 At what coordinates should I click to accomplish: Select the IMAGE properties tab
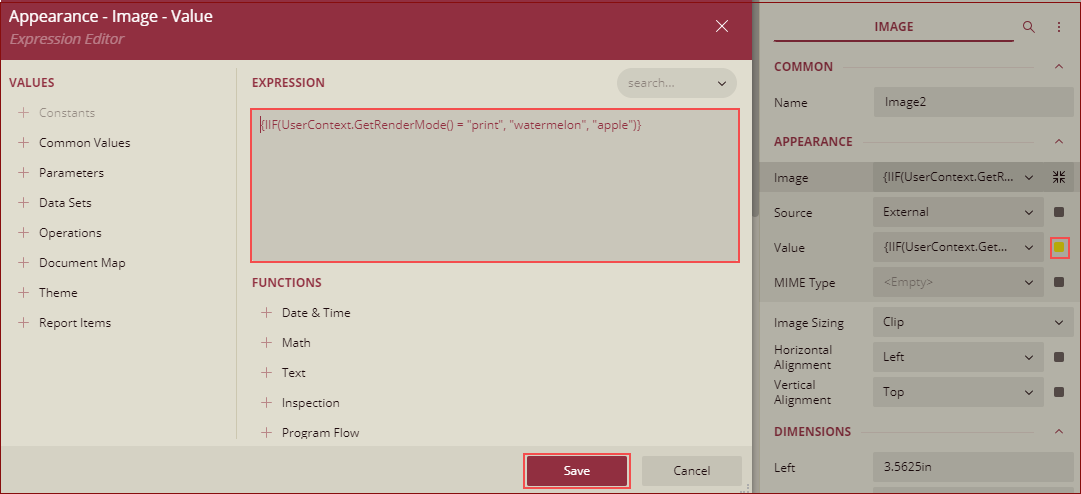pyautogui.click(x=893, y=27)
